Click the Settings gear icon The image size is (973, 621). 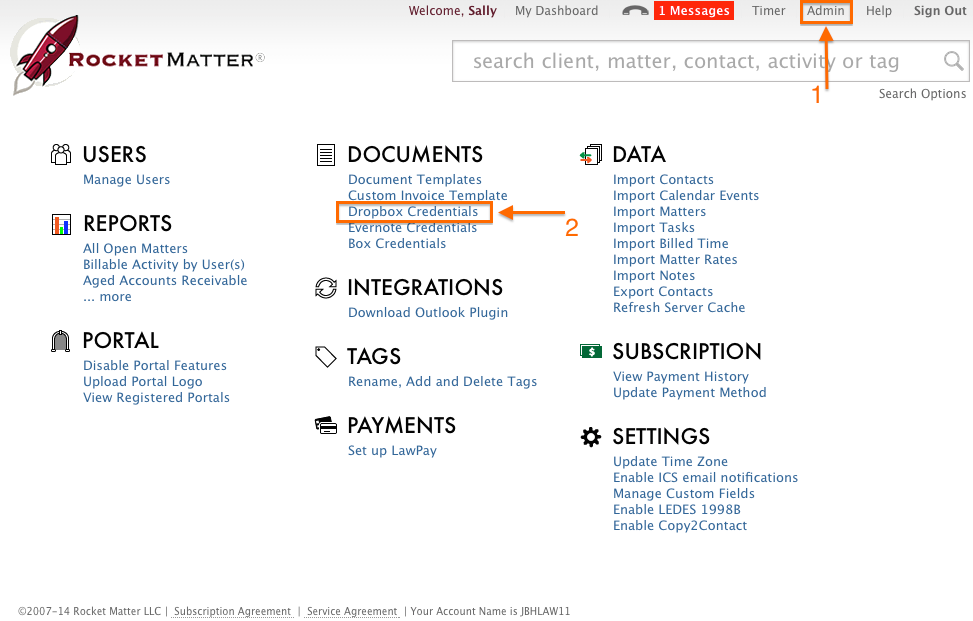591,436
